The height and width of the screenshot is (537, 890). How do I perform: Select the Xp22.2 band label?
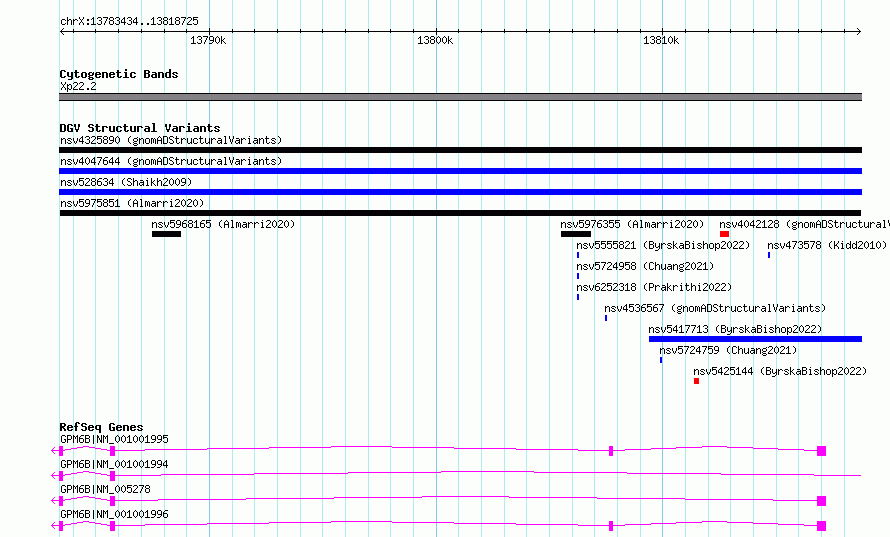(x=78, y=86)
